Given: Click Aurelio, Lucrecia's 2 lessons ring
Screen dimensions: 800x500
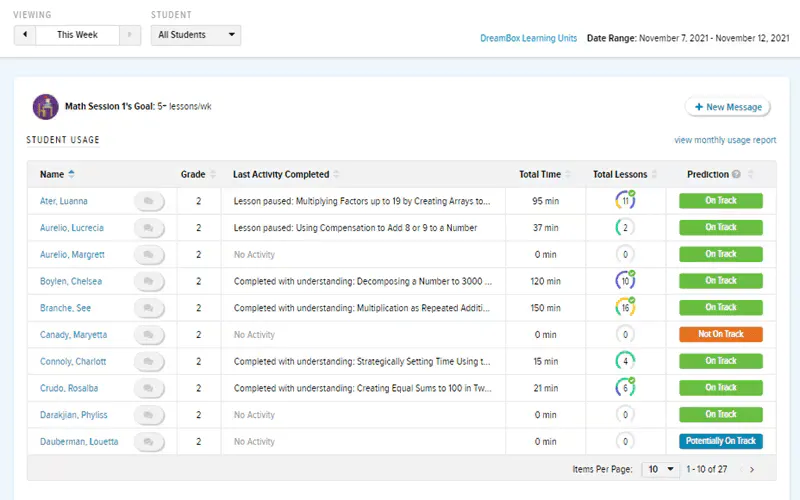Looking at the screenshot, I should 626,228.
